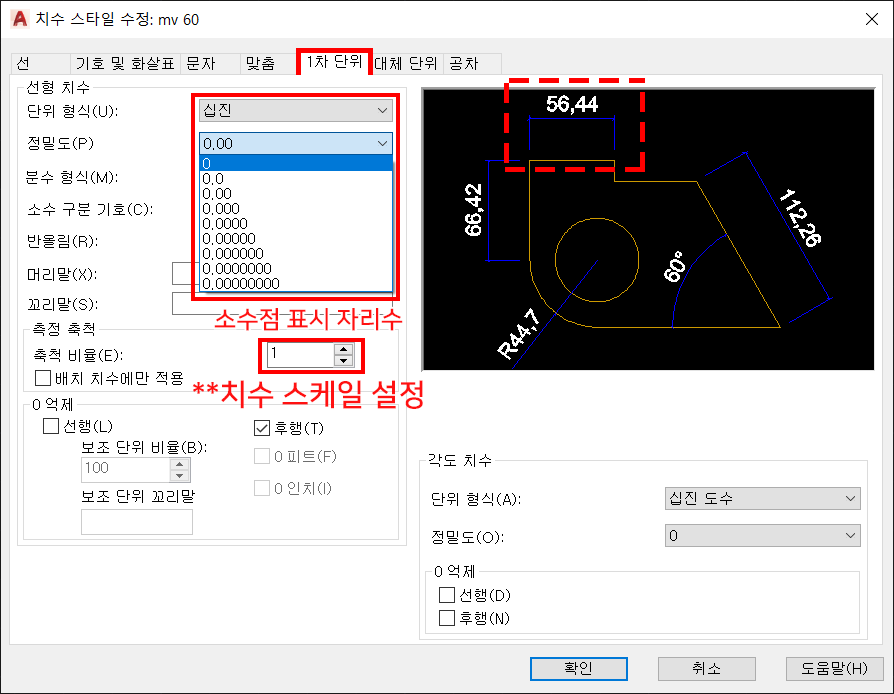894x694 pixels.
Task: Switch to 기호 및 화살표 tab
Action: tap(125, 63)
